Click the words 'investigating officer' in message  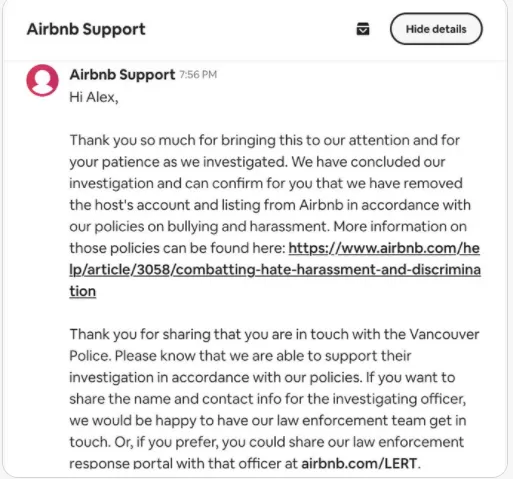(399, 399)
